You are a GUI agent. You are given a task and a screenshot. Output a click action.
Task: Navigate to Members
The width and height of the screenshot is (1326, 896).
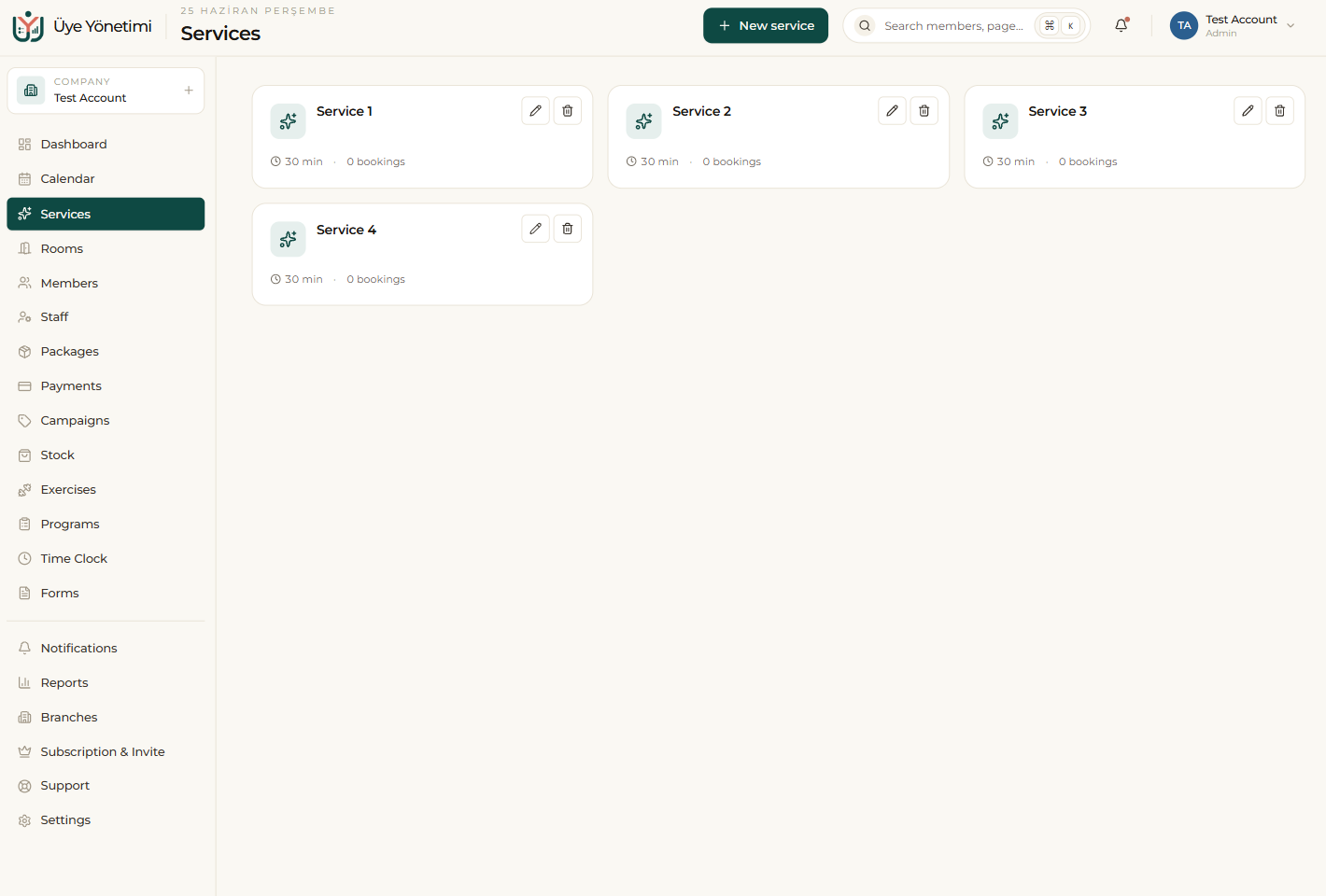(106, 283)
